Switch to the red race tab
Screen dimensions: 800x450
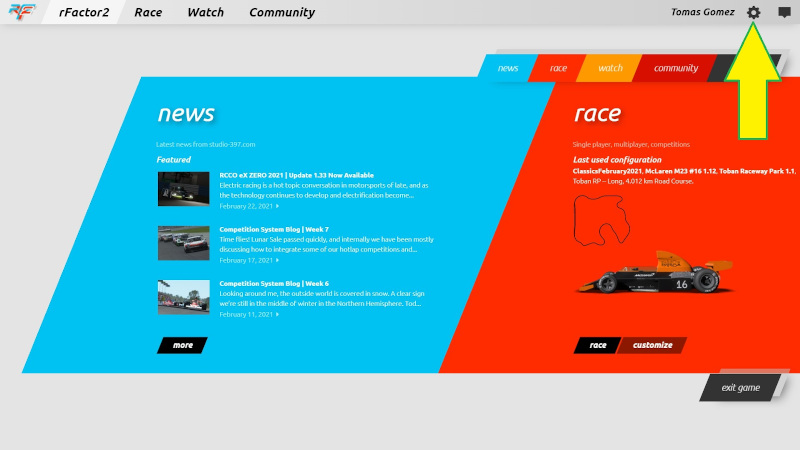(x=558, y=68)
